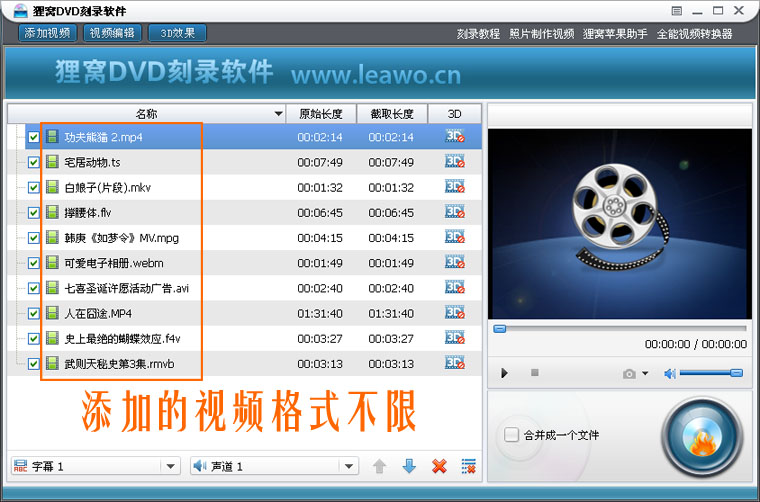The width and height of the screenshot is (760, 502).
Task: Click the video preview area
Action: point(619,223)
